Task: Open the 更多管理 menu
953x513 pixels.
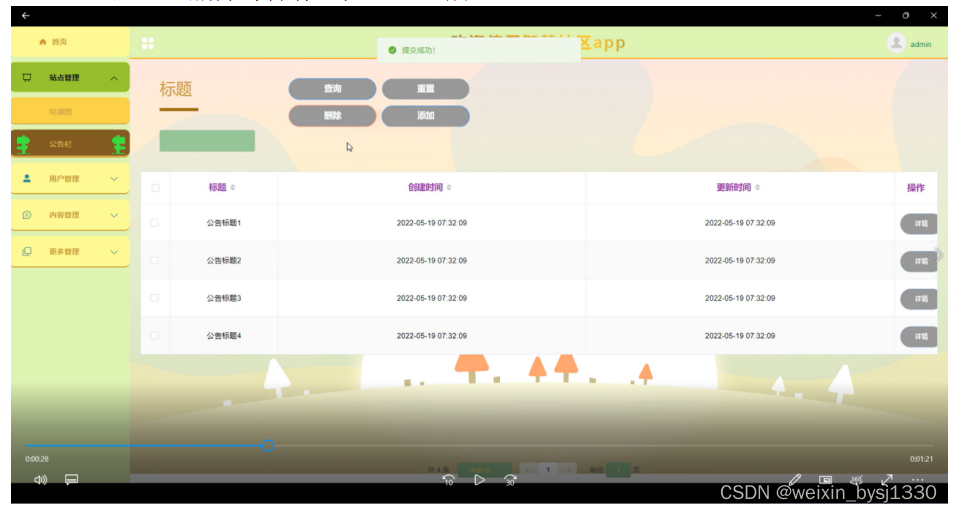Action: point(70,252)
